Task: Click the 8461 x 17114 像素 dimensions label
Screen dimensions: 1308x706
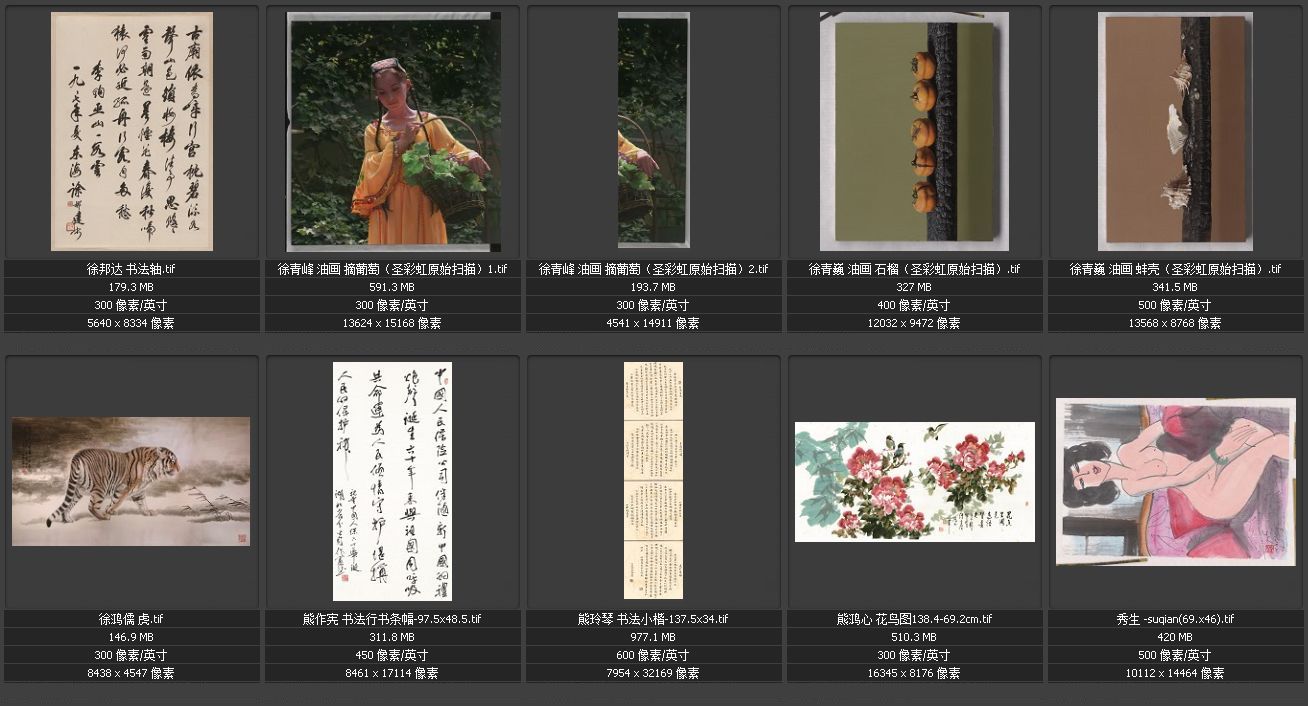Action: coord(392,673)
